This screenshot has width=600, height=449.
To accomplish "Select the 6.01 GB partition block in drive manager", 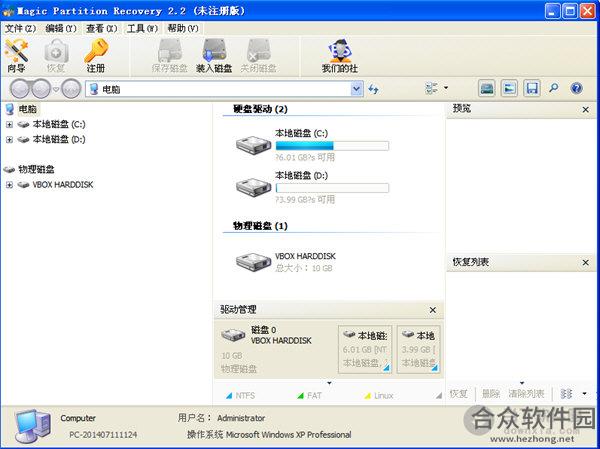I will pos(365,349).
